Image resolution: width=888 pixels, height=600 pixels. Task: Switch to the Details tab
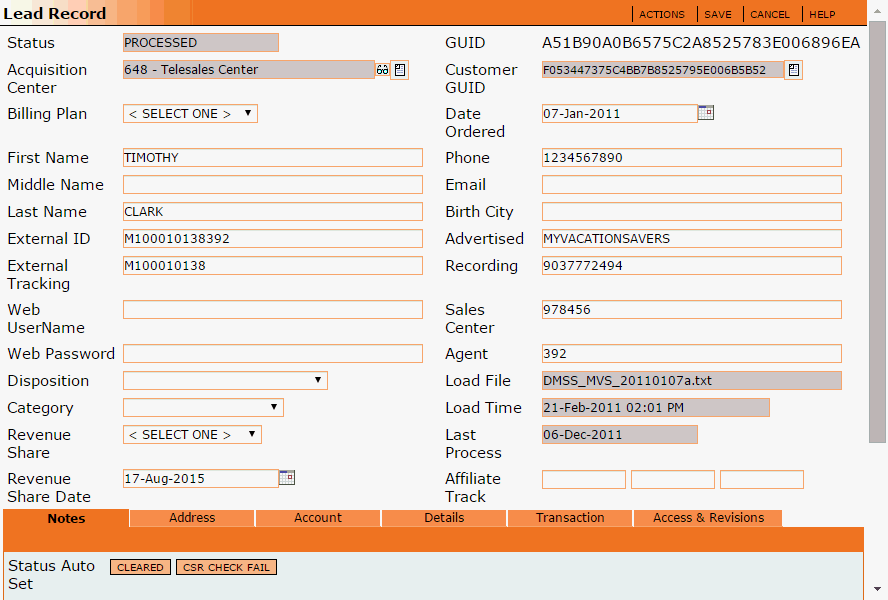tap(444, 518)
